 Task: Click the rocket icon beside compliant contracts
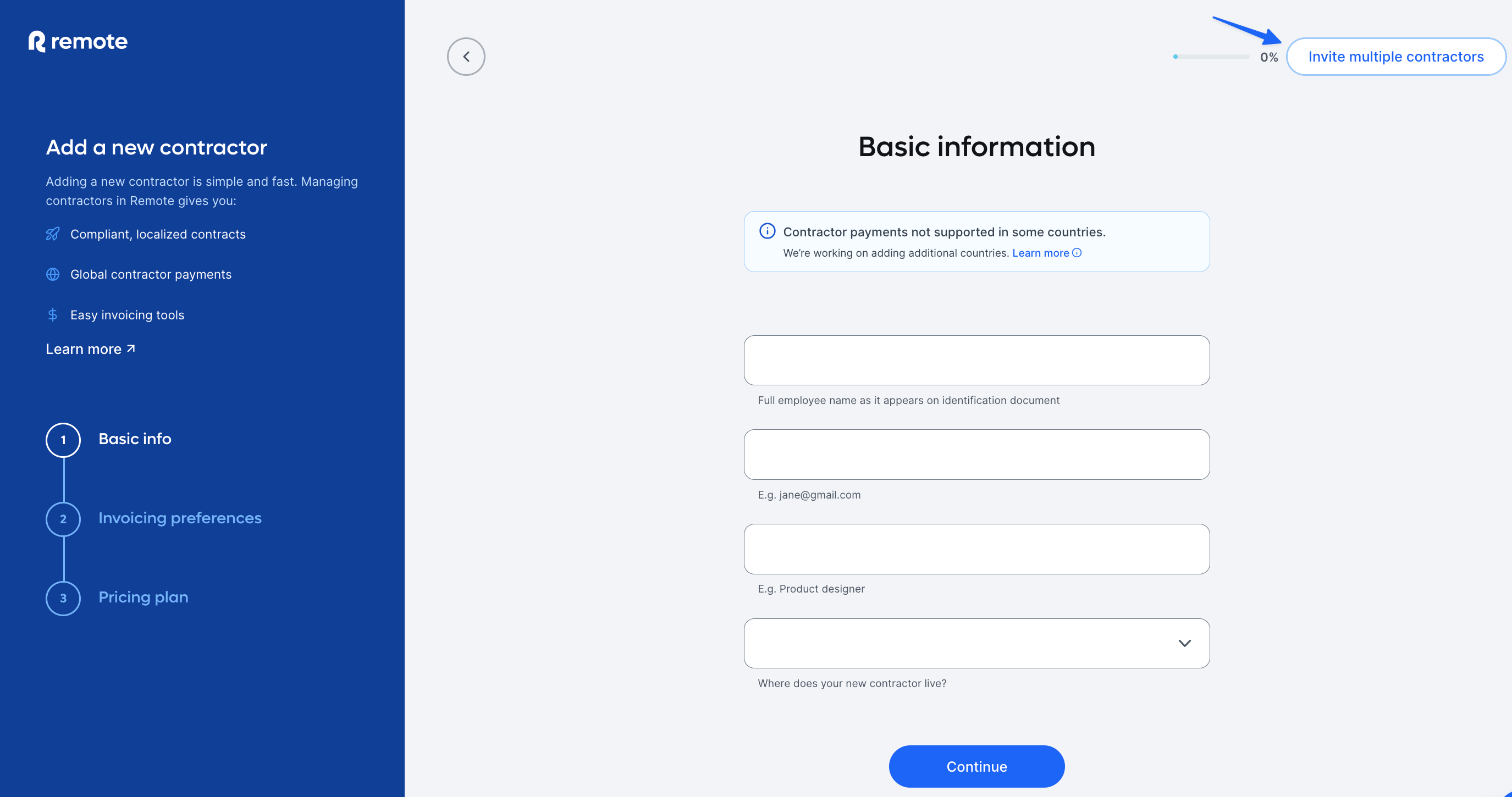[x=53, y=234]
